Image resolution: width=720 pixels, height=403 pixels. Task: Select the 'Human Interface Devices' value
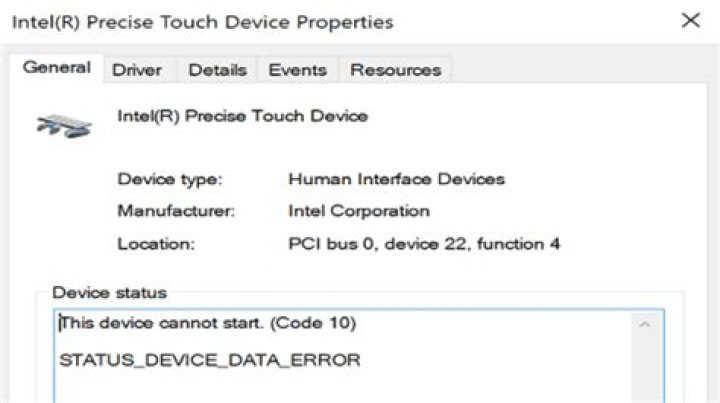[396, 180]
